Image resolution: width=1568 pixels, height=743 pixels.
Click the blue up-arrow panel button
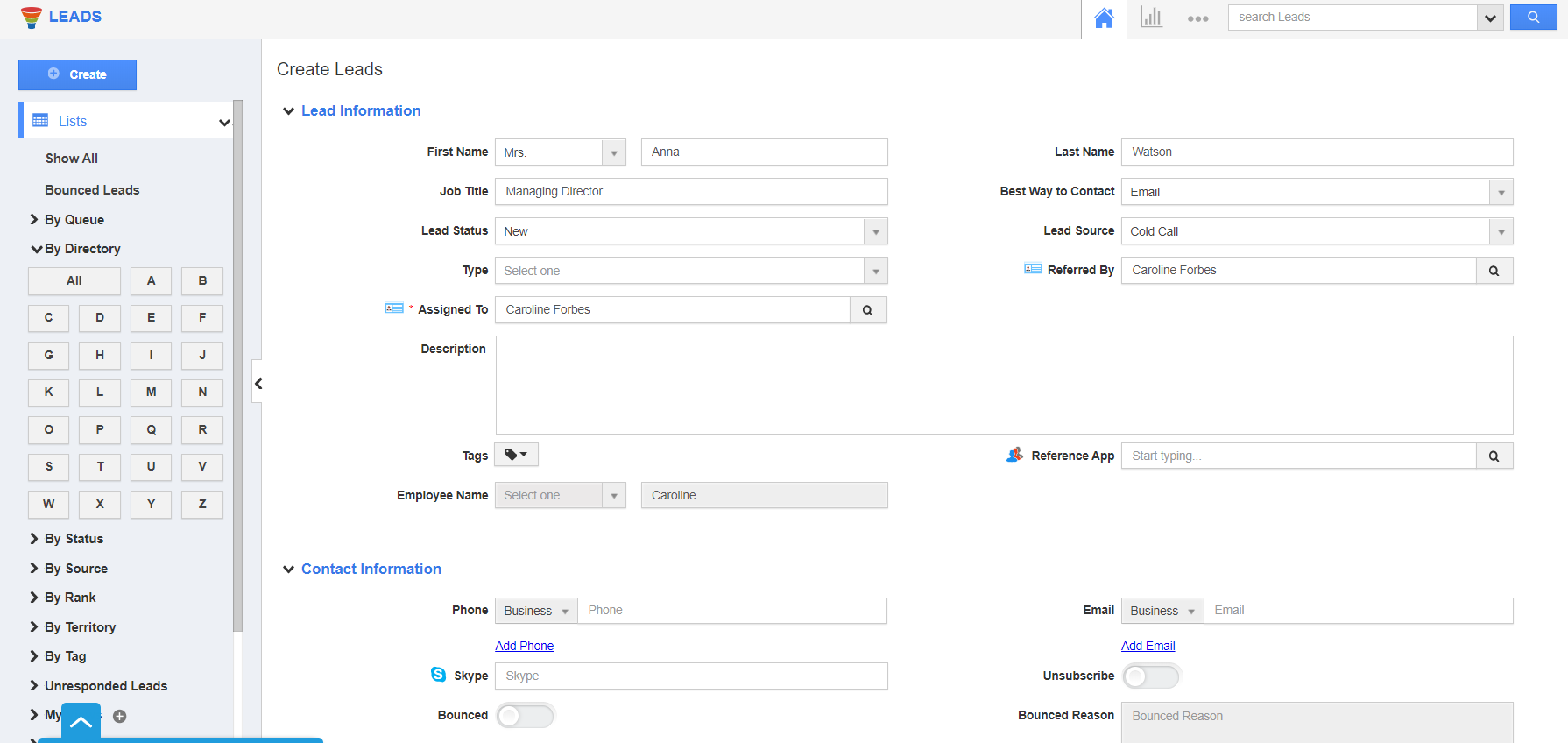point(81,722)
